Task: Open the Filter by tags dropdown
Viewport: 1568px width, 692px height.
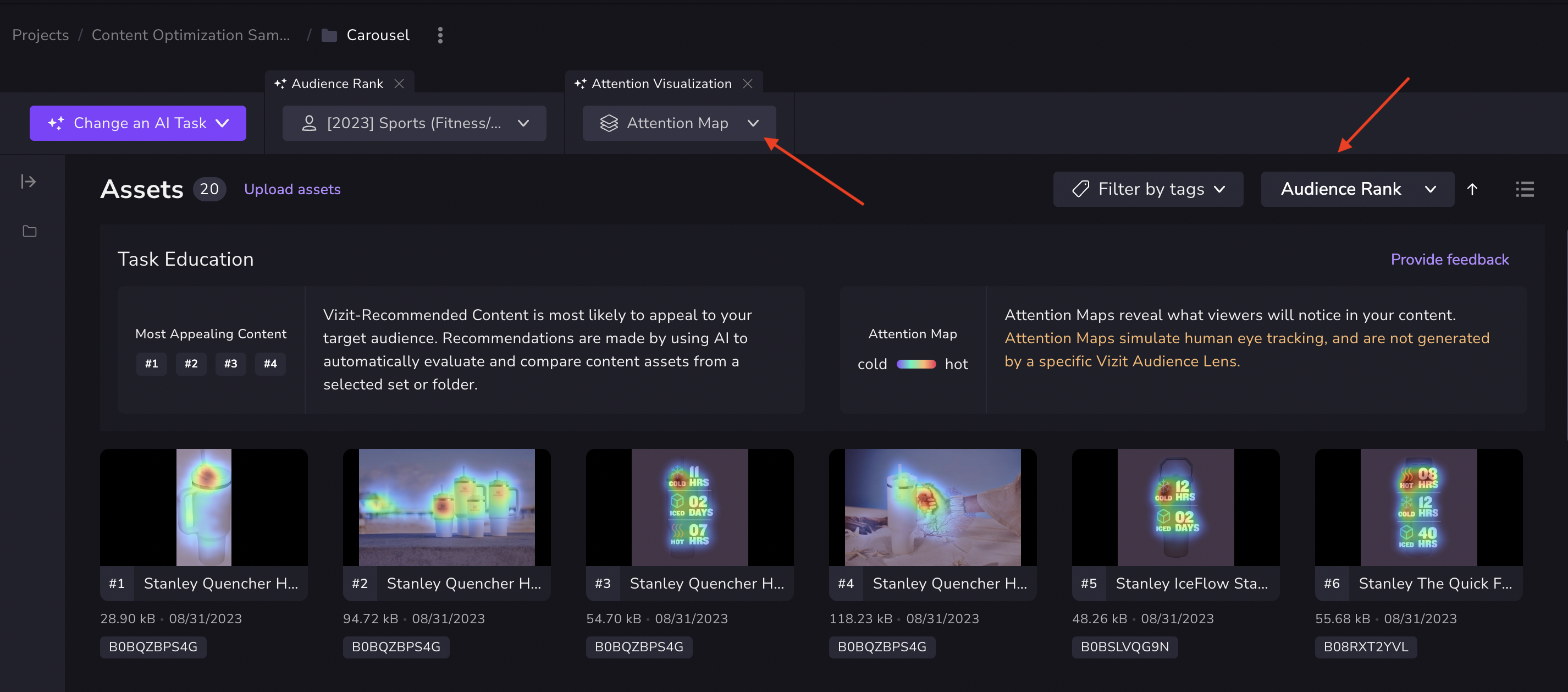Action: [1147, 189]
